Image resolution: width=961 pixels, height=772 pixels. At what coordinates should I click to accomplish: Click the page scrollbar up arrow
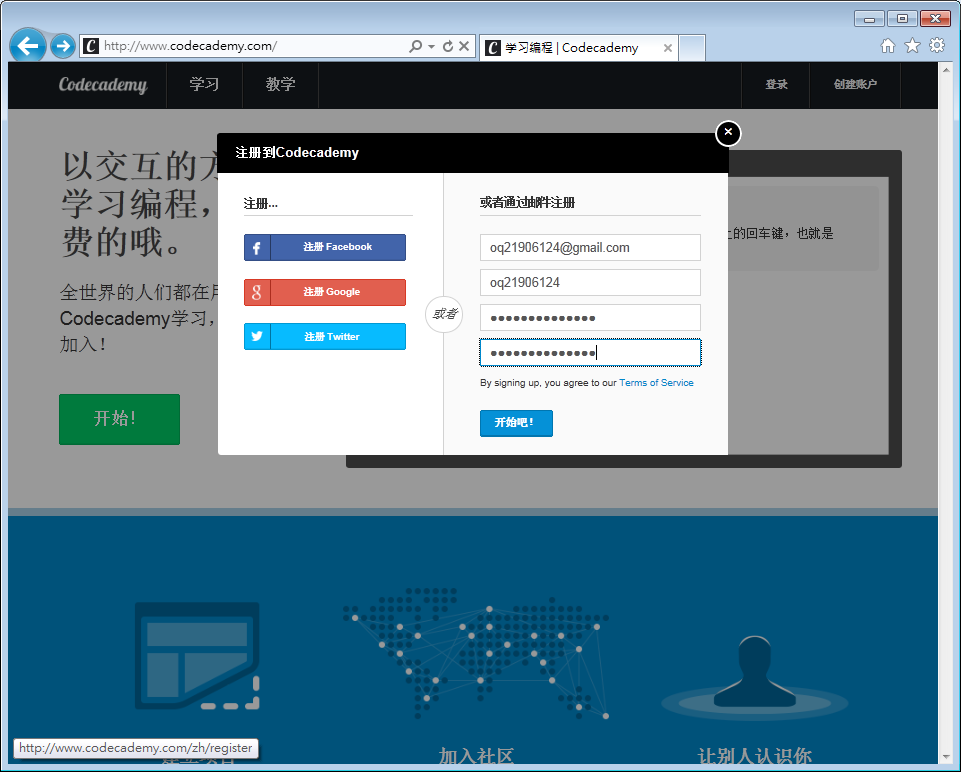click(945, 70)
